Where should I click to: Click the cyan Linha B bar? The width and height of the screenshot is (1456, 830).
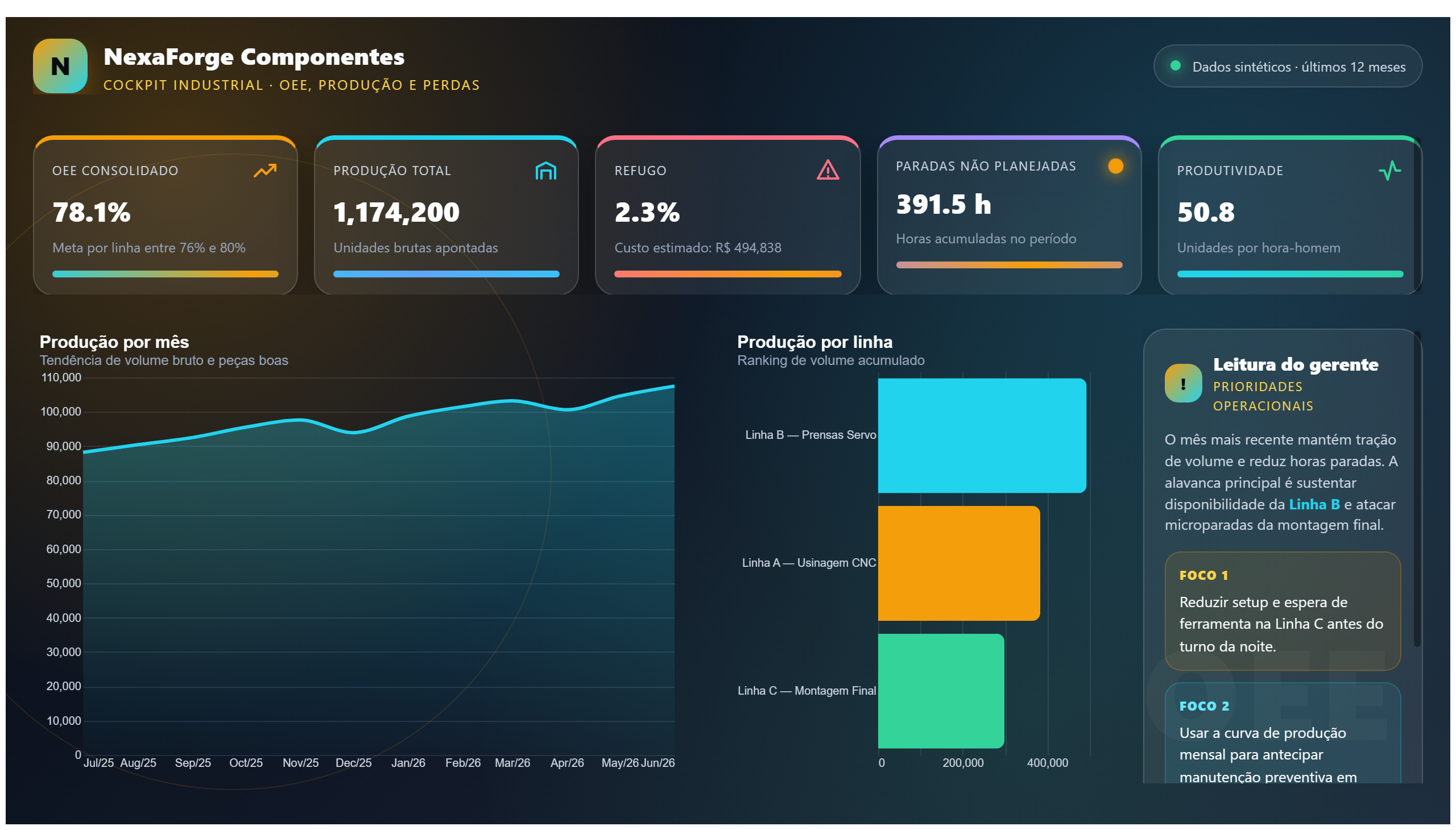point(982,435)
